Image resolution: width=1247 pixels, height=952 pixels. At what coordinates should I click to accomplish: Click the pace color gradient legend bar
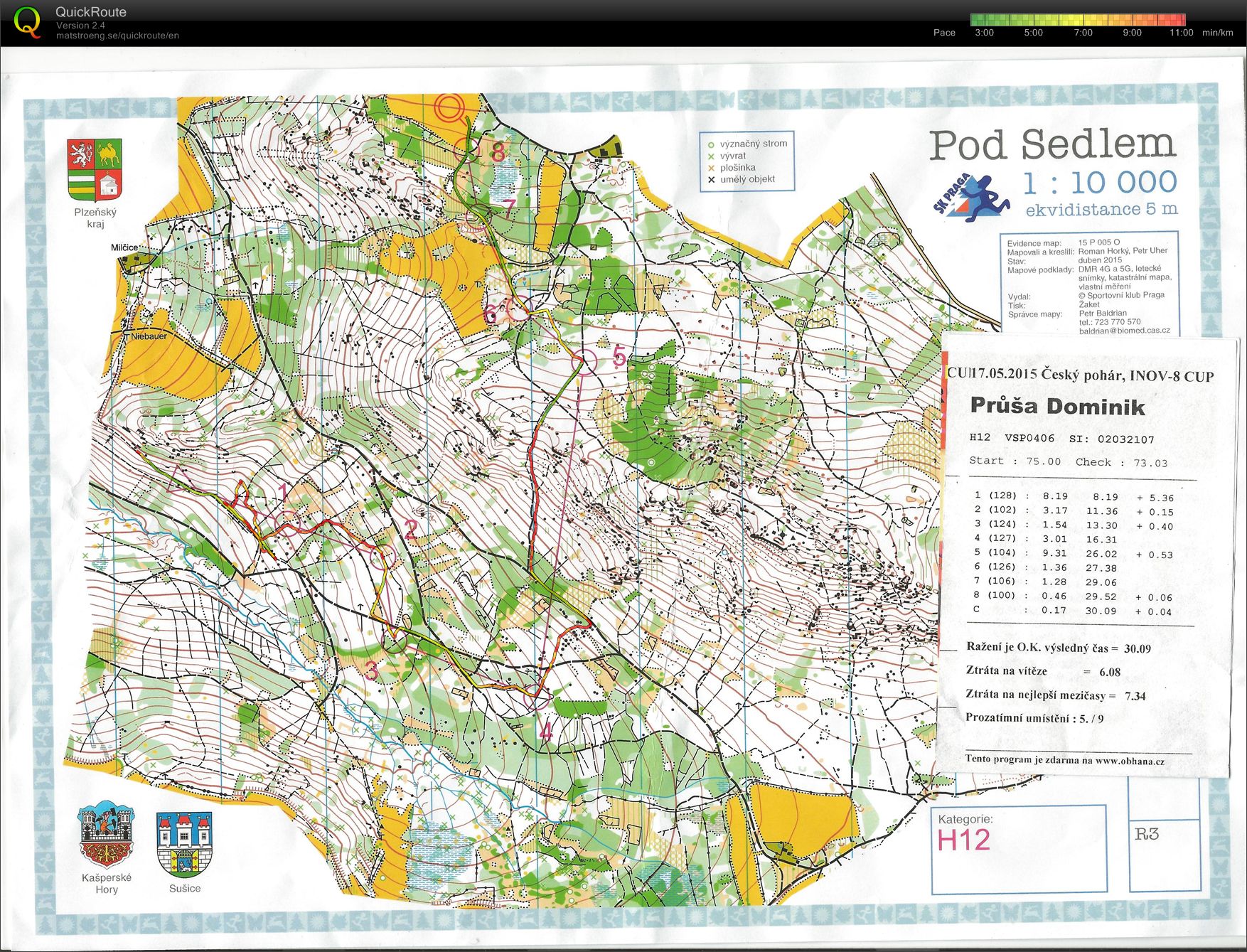coord(1078,20)
